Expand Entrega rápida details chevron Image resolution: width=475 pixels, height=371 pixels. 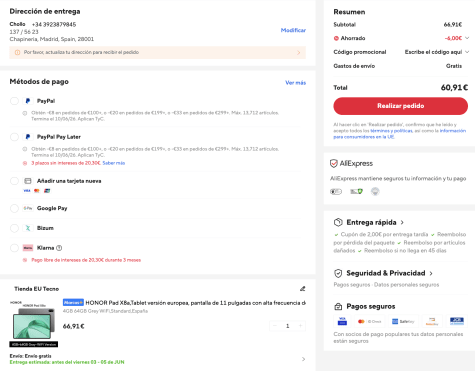pos(402,222)
